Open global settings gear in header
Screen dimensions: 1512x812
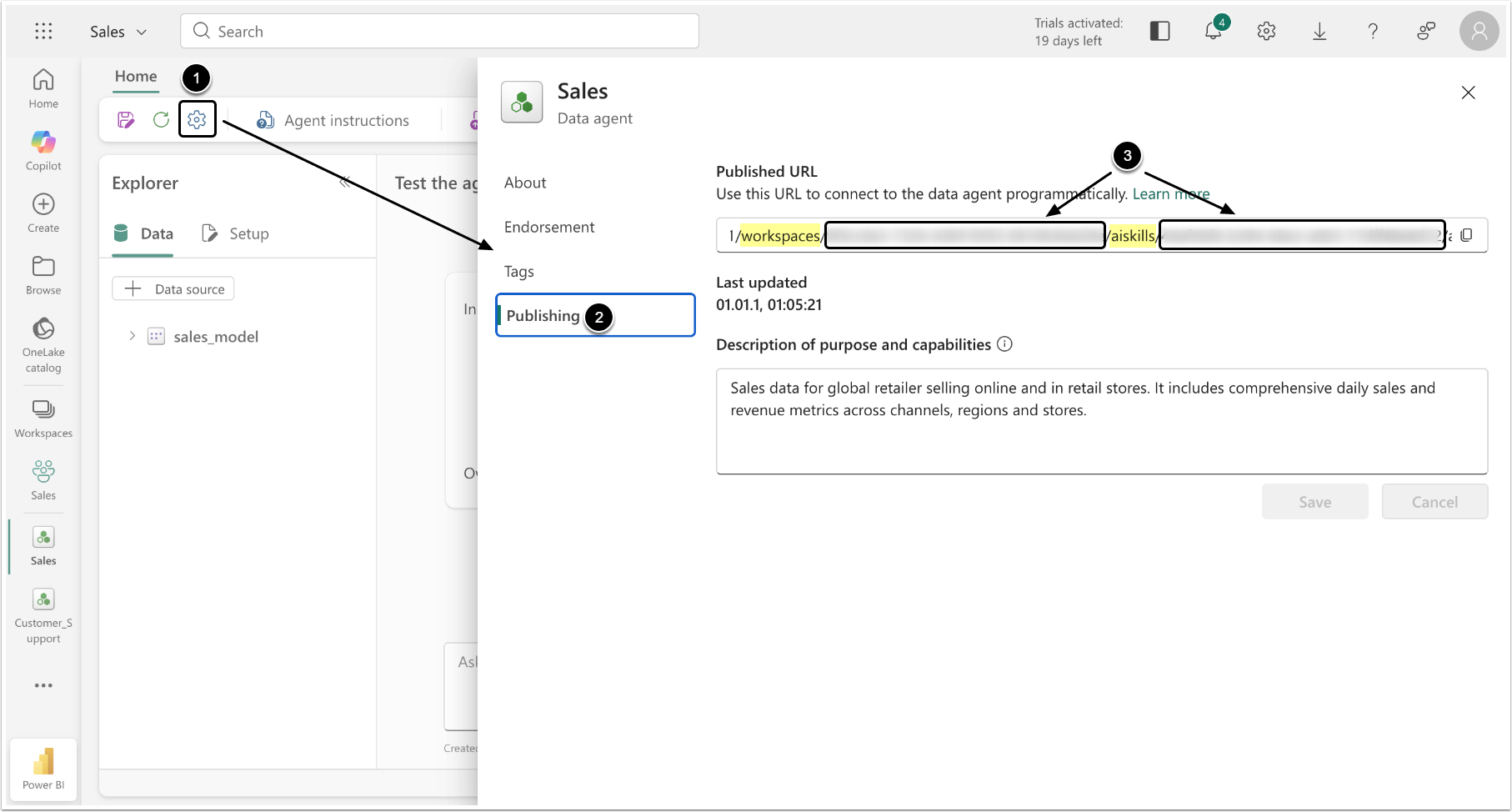tap(1266, 32)
